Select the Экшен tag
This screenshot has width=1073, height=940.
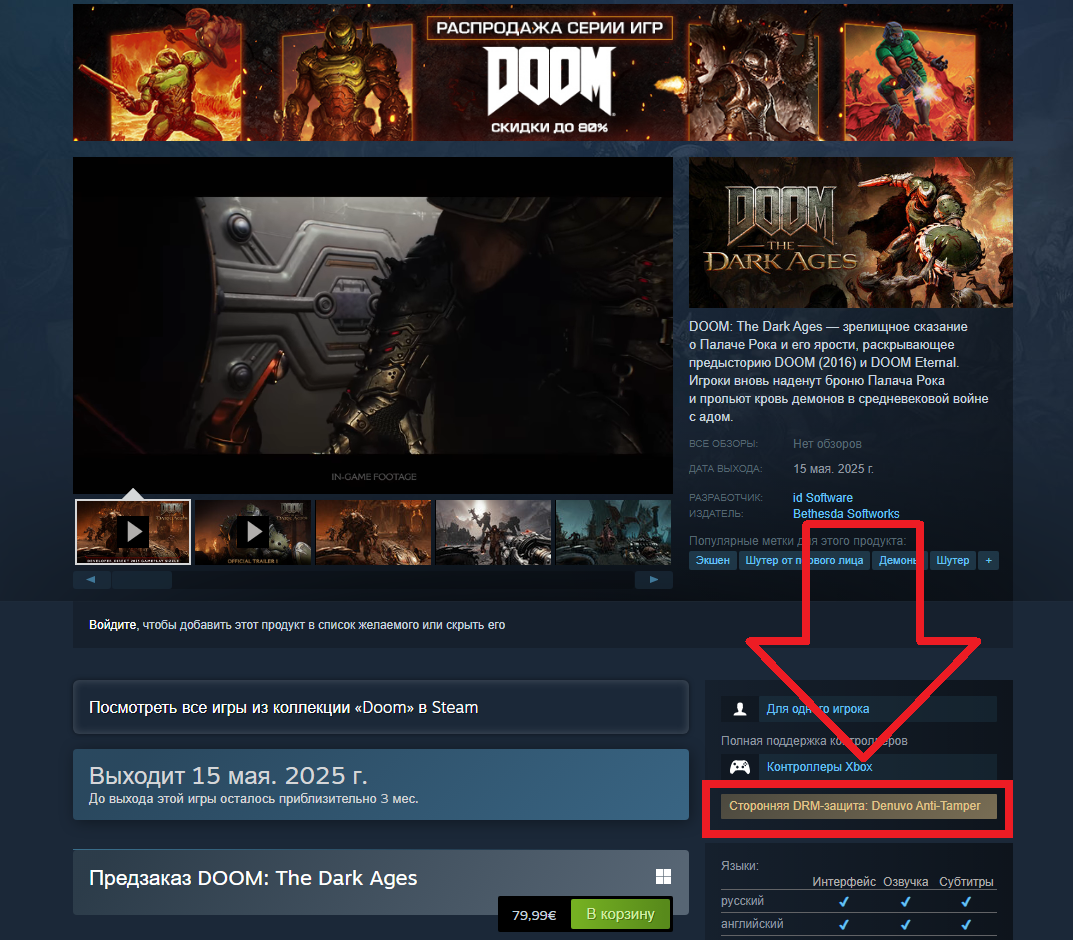tap(712, 560)
